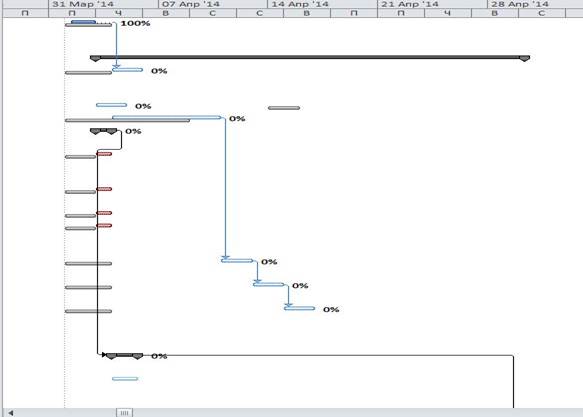This screenshot has width=583, height=417.
Task: Select the last blue bar in the cascade
Action: point(300,308)
